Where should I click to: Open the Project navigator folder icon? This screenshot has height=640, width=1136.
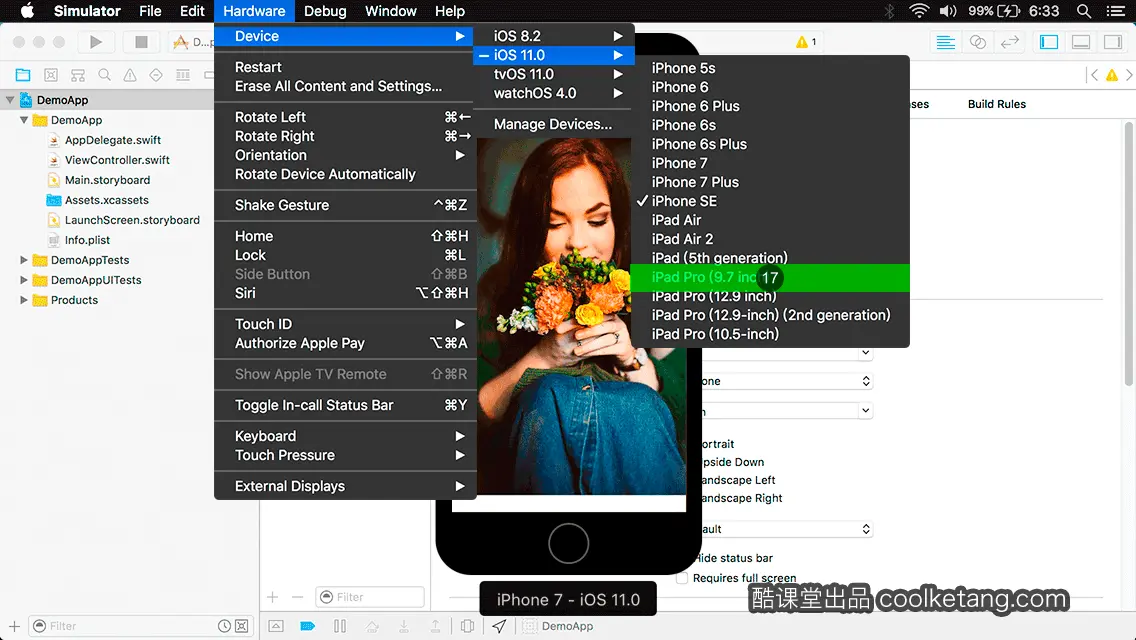23,75
